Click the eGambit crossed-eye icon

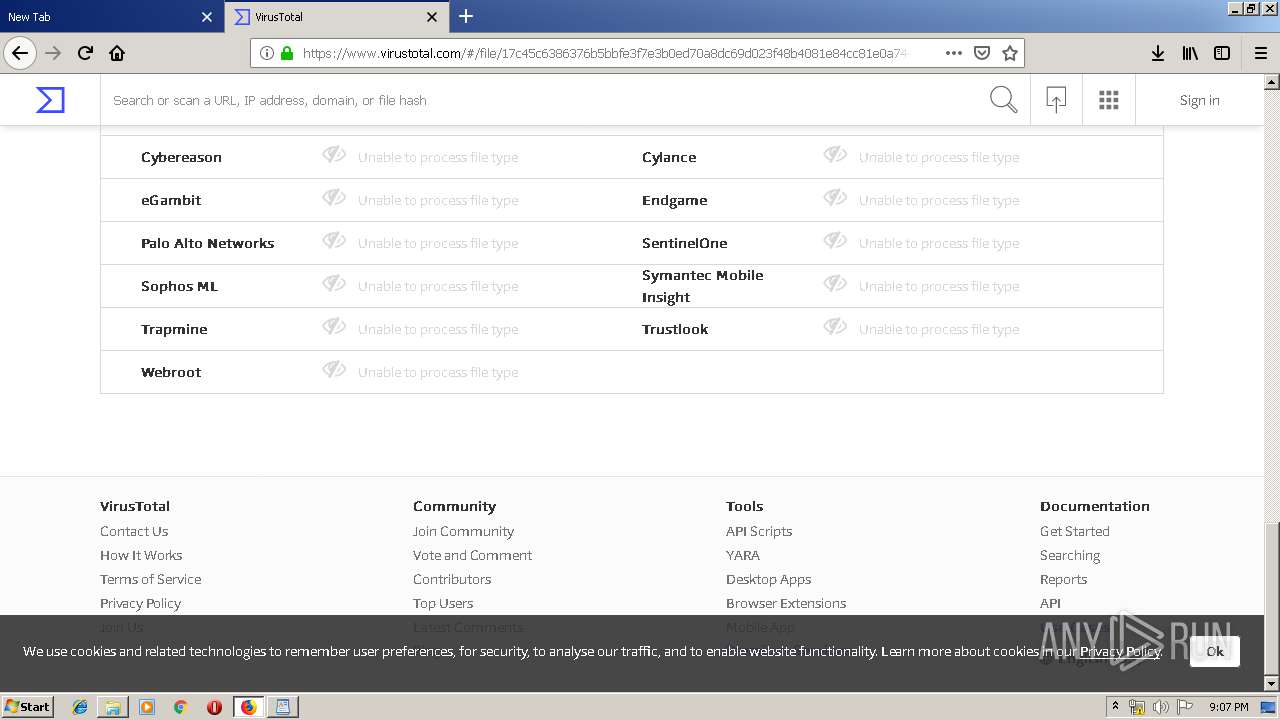tap(334, 198)
